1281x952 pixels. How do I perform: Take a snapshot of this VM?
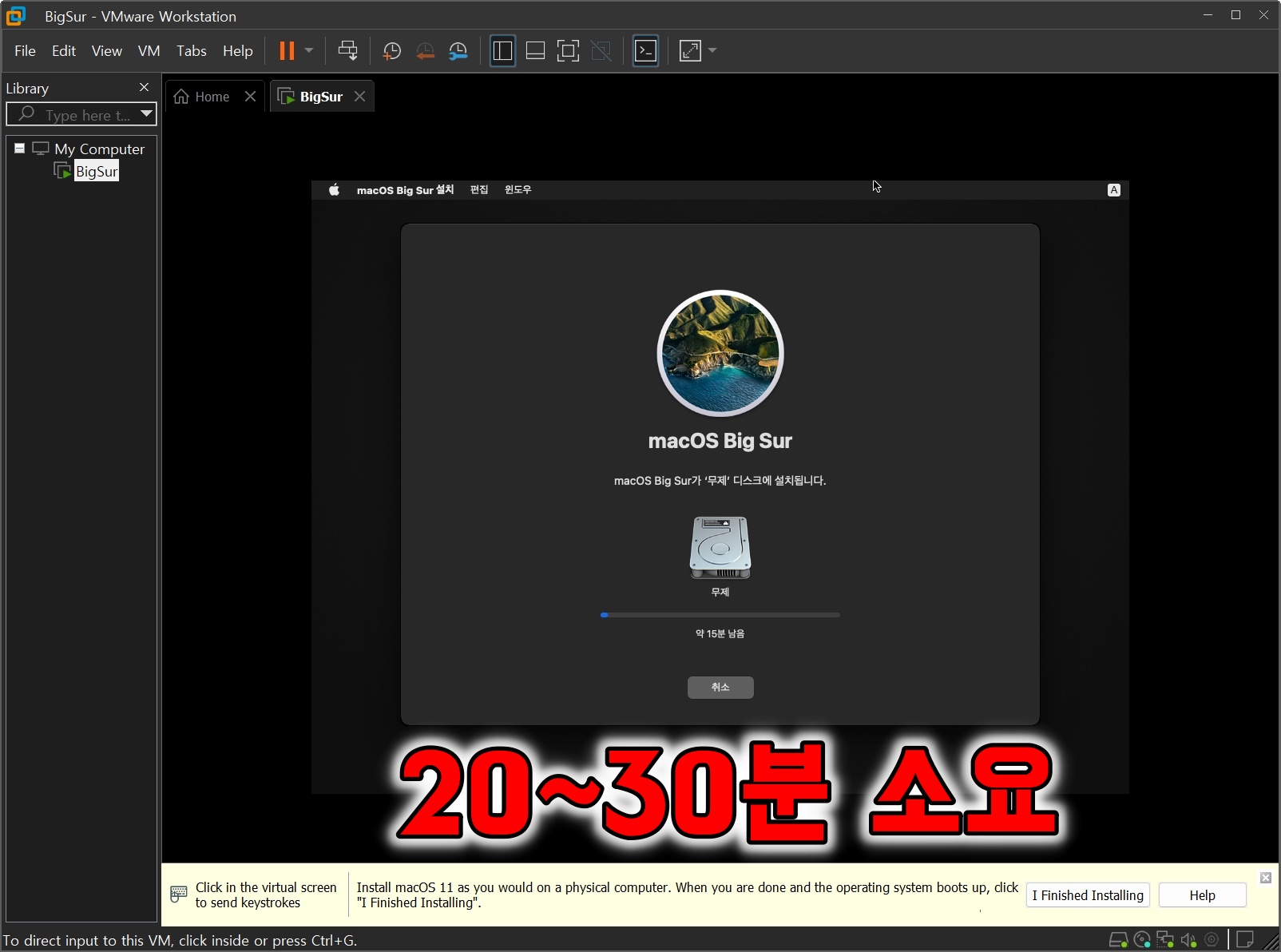[391, 51]
